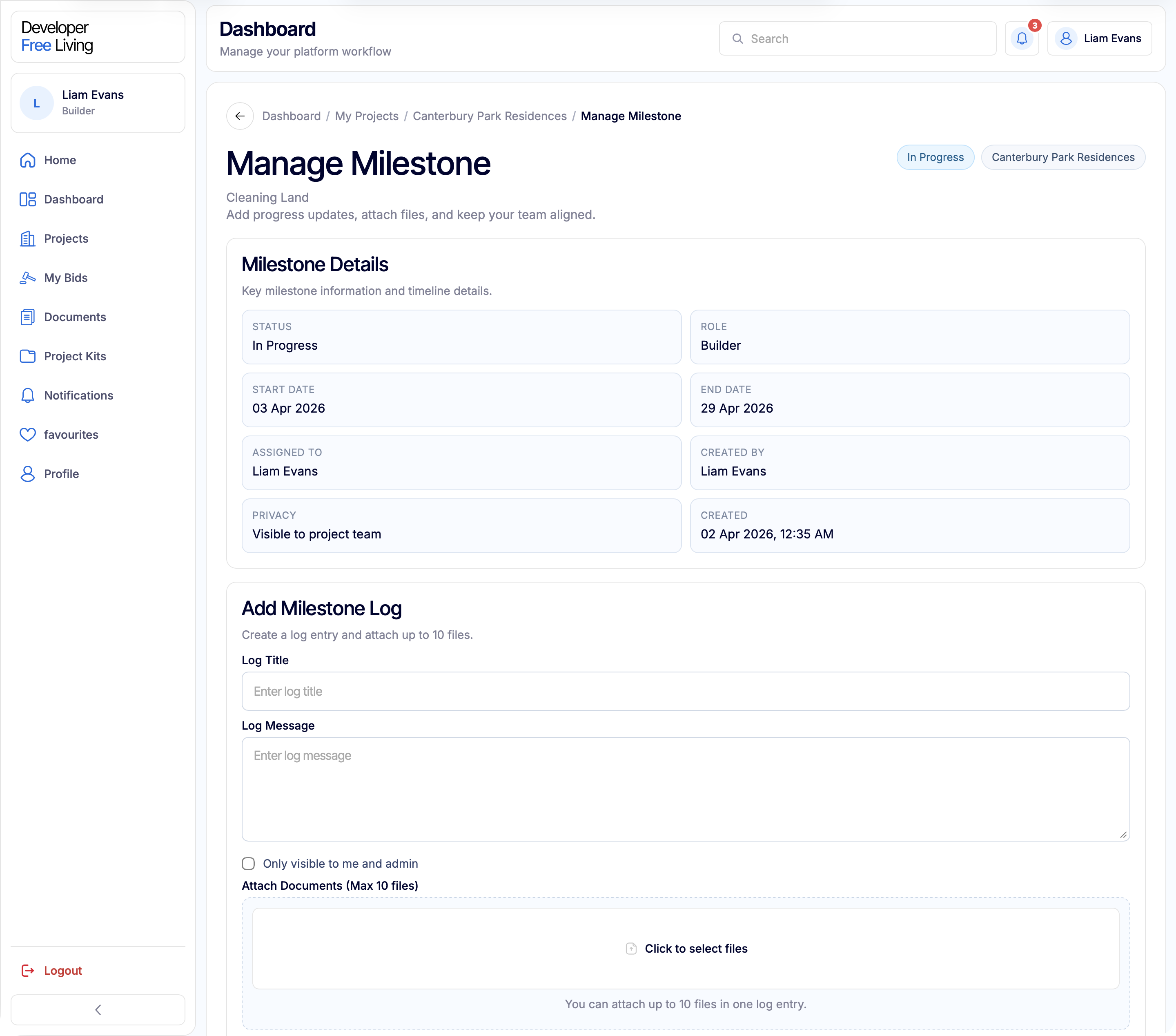Click the Notifications bell icon in sidebar

pos(28,395)
